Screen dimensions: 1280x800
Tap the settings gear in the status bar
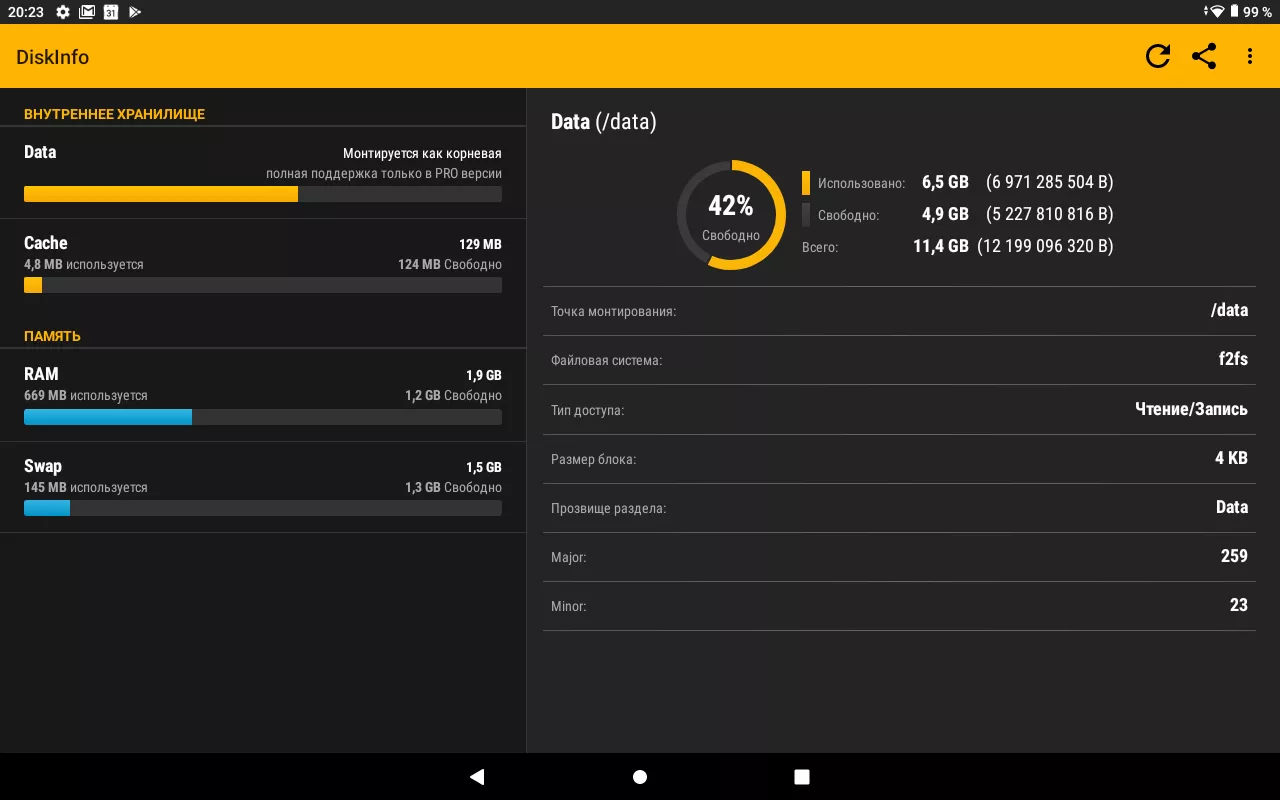coord(63,12)
